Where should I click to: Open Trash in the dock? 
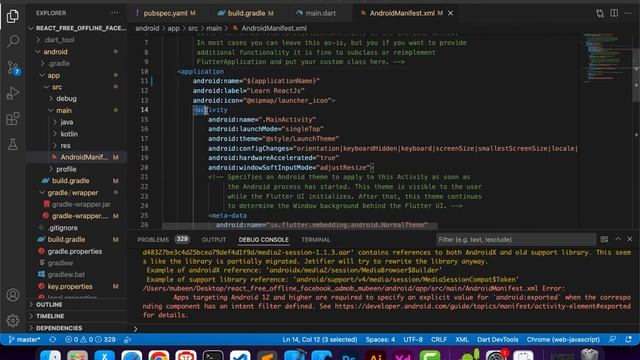(590, 355)
